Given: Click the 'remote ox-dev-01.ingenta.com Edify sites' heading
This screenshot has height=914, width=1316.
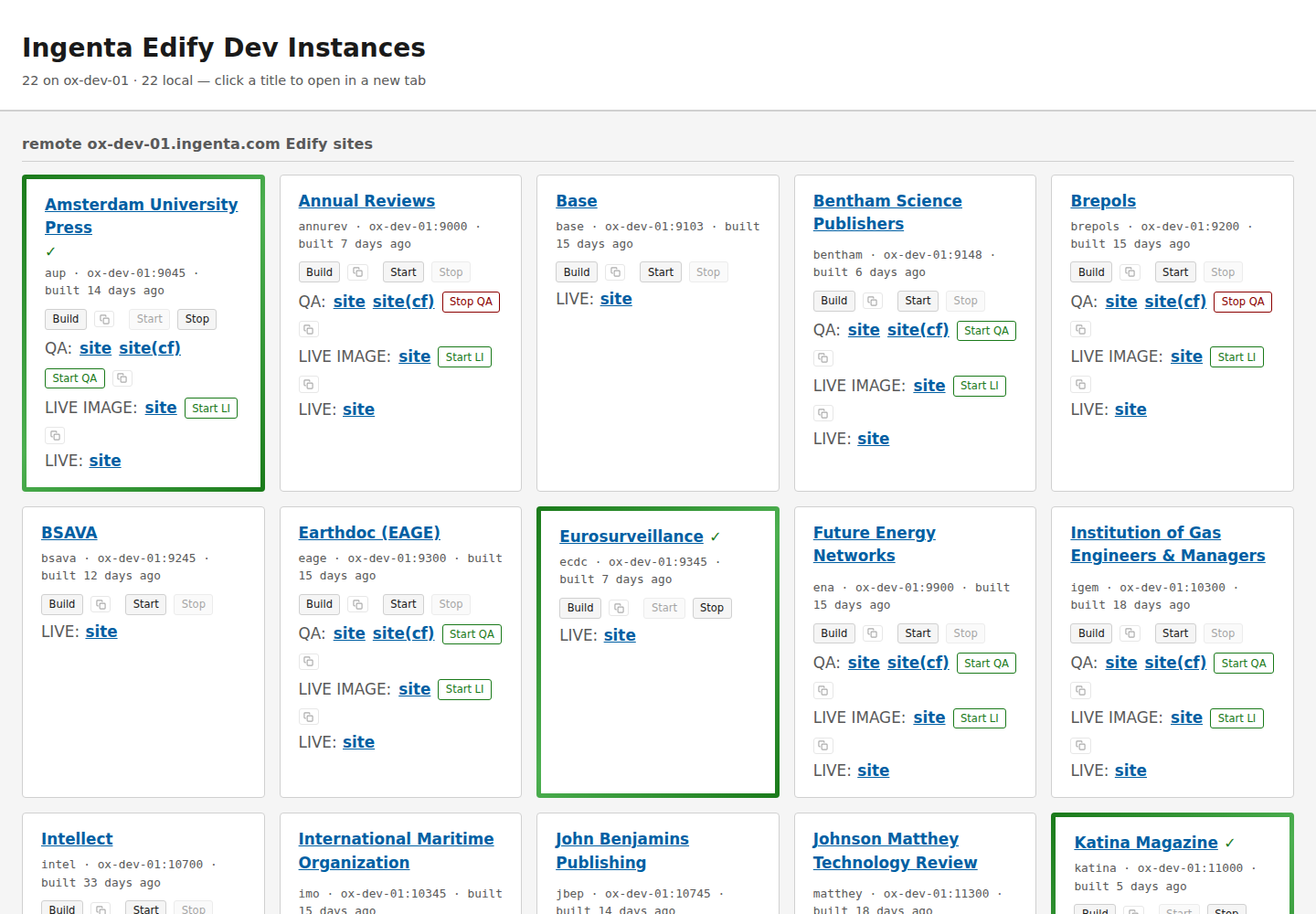Looking at the screenshot, I should point(197,143).
